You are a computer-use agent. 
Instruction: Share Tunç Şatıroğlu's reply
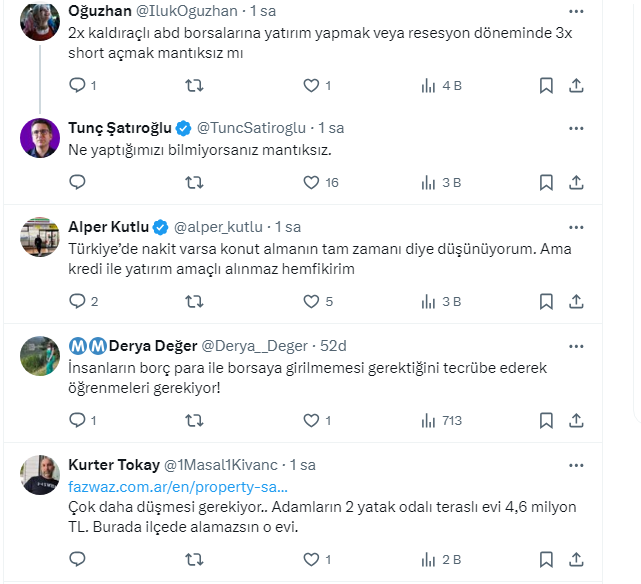pyautogui.click(x=576, y=183)
